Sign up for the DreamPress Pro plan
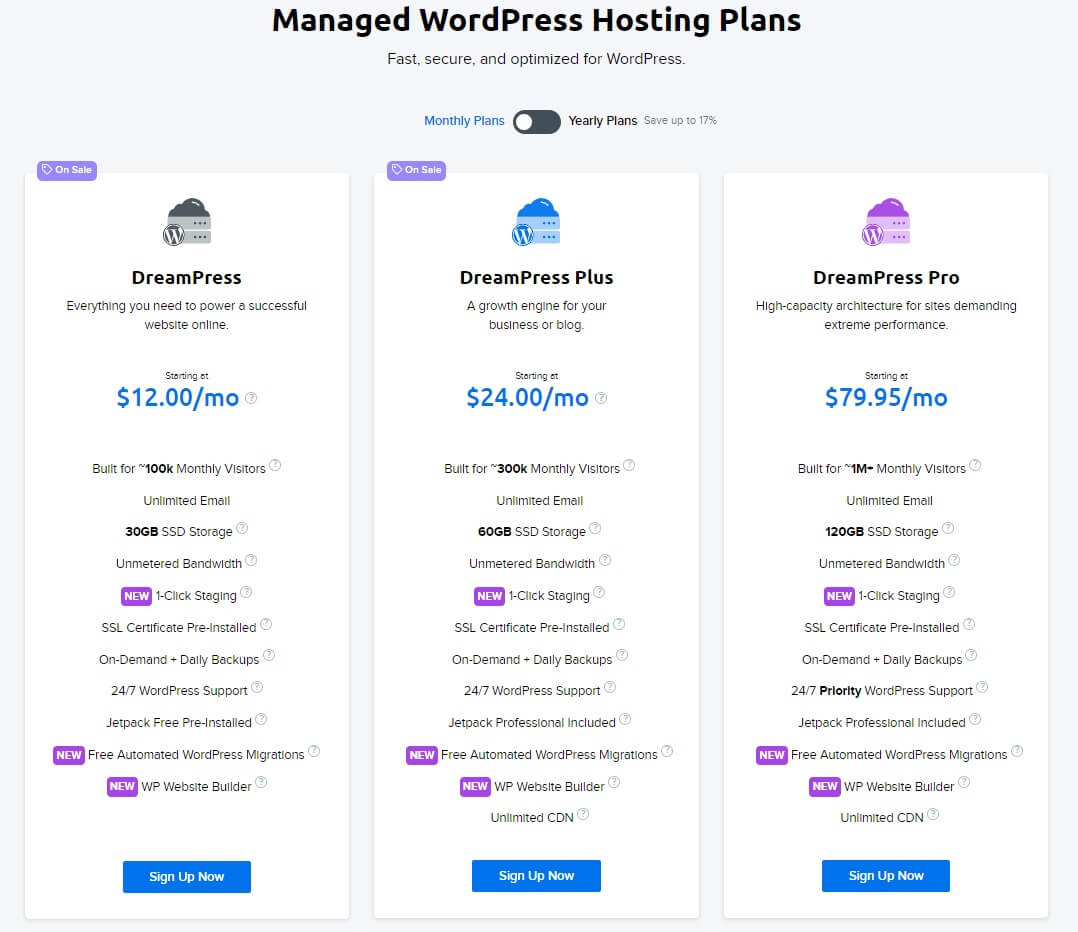This screenshot has height=932, width=1078. click(885, 876)
